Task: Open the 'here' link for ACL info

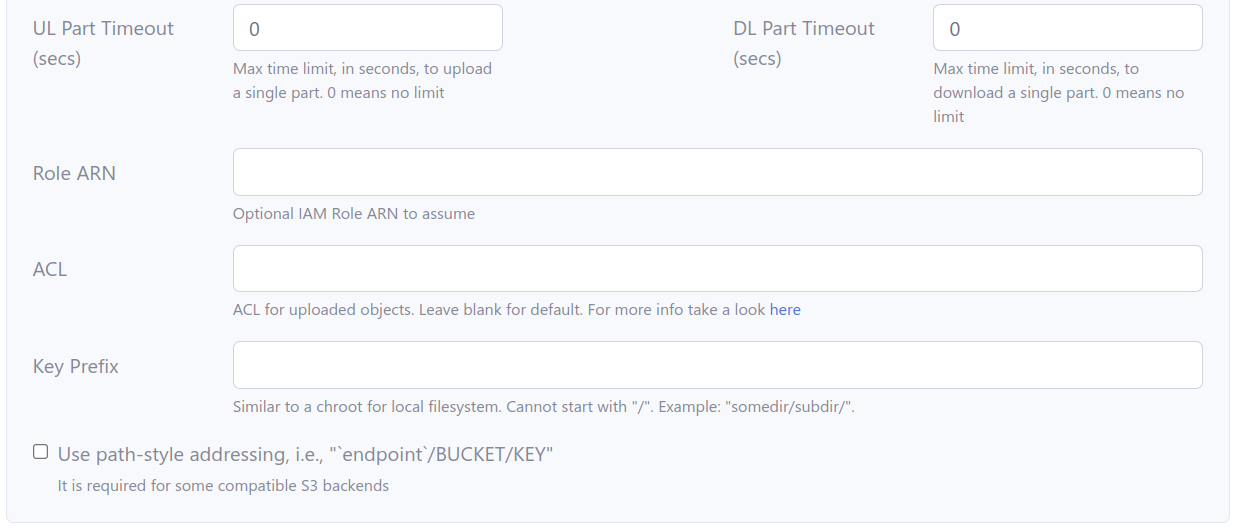Action: (x=785, y=310)
